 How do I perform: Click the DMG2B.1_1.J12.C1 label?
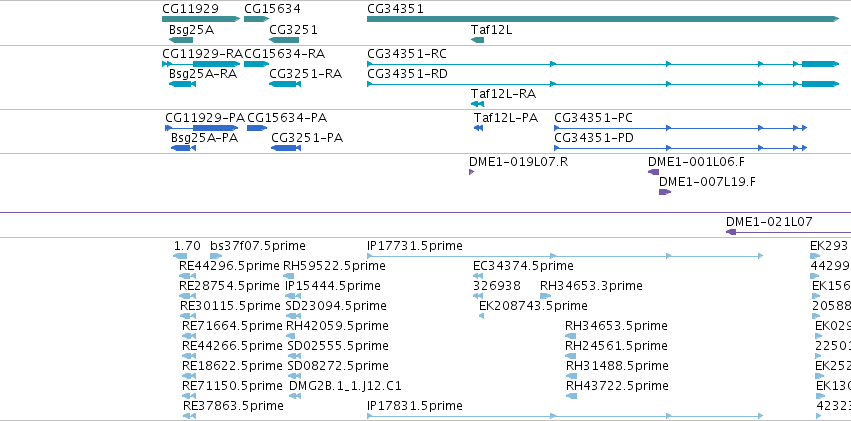pyautogui.click(x=346, y=386)
